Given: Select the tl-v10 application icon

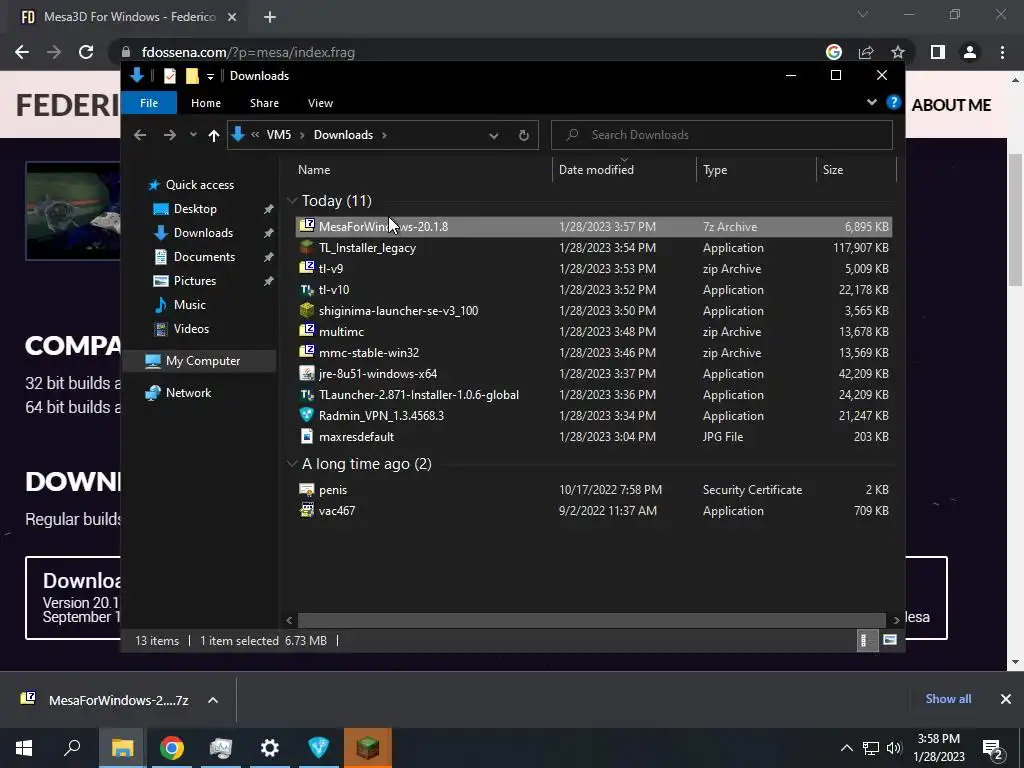Looking at the screenshot, I should coord(307,289).
